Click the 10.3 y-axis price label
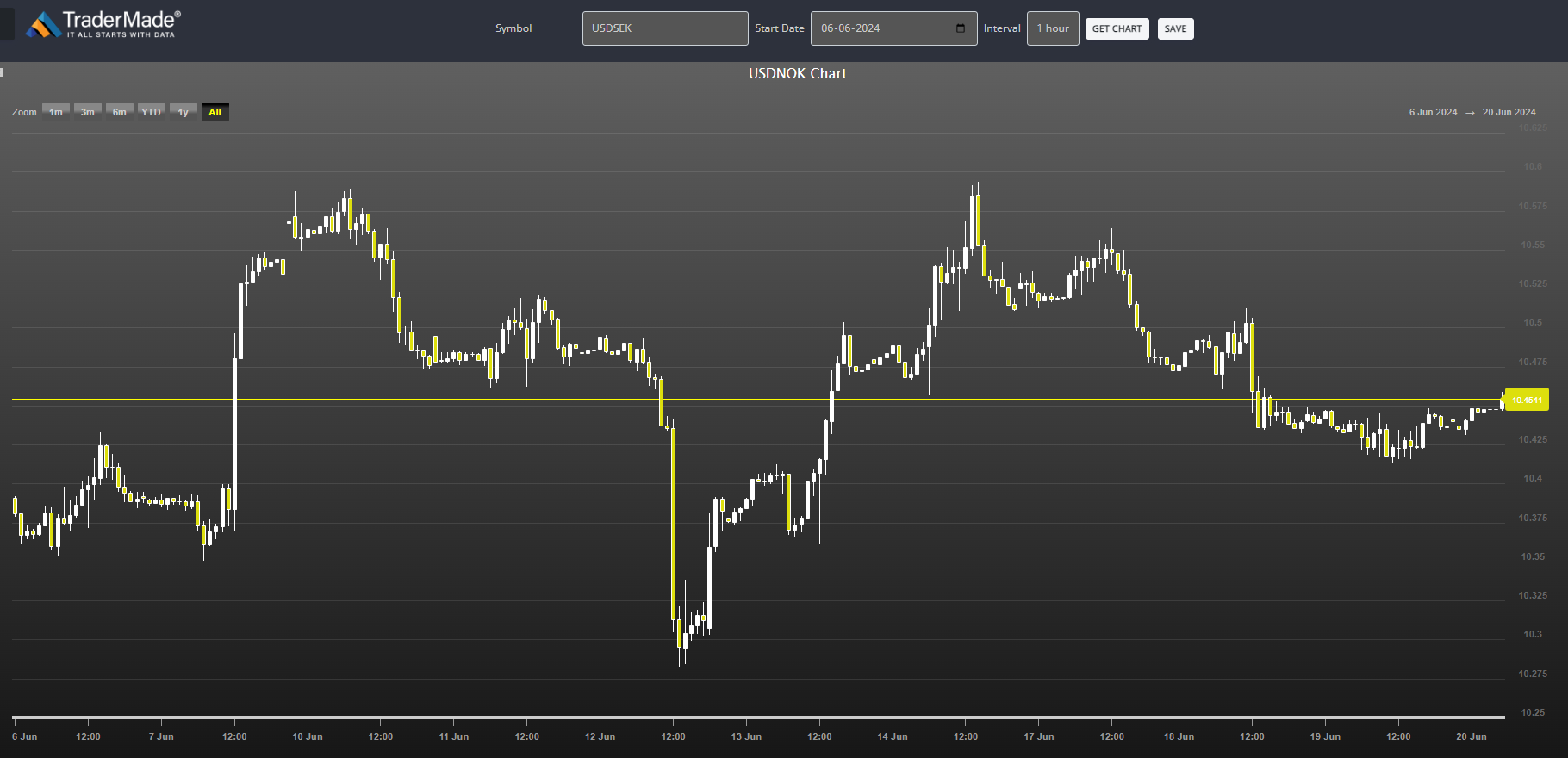The width and height of the screenshot is (1568, 758). (1533, 634)
